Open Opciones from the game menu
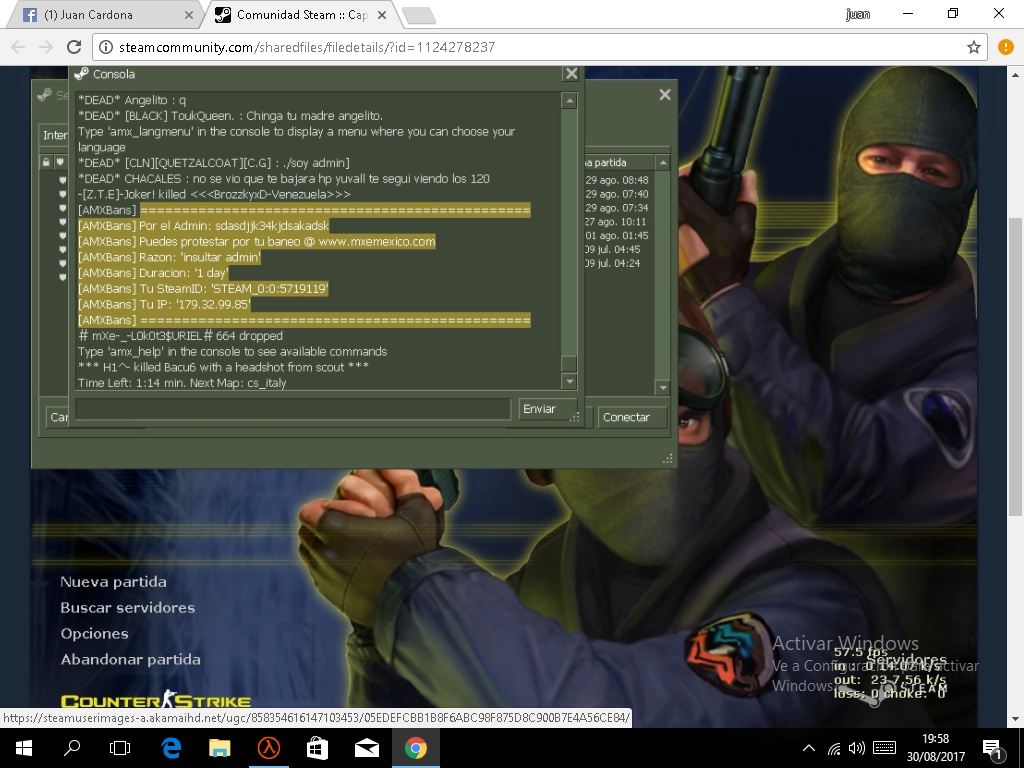Image resolution: width=1024 pixels, height=768 pixels. (x=95, y=633)
